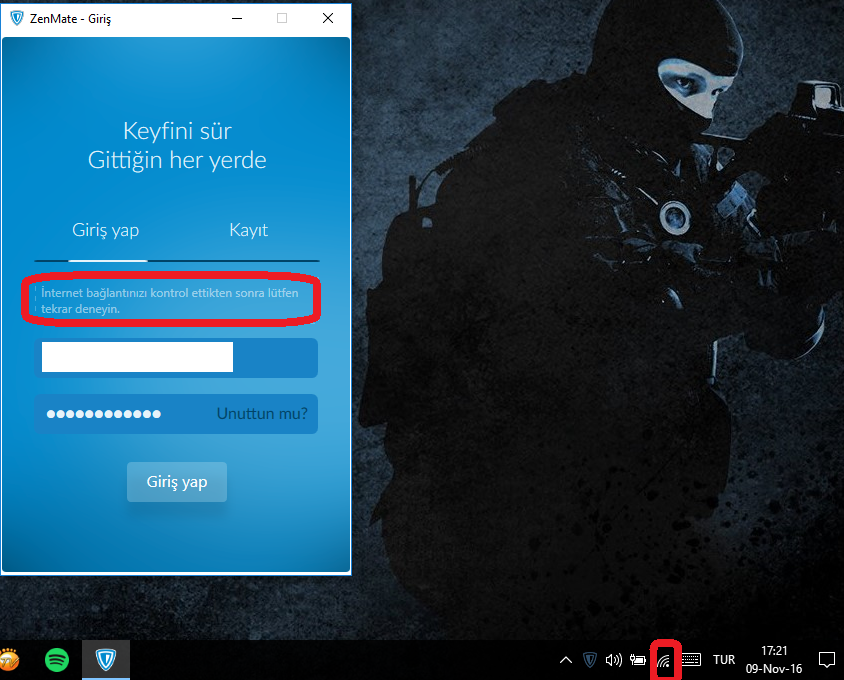Viewport: 844px width, 680px height.
Task: Open the Kayıt registration tab
Action: point(248,230)
